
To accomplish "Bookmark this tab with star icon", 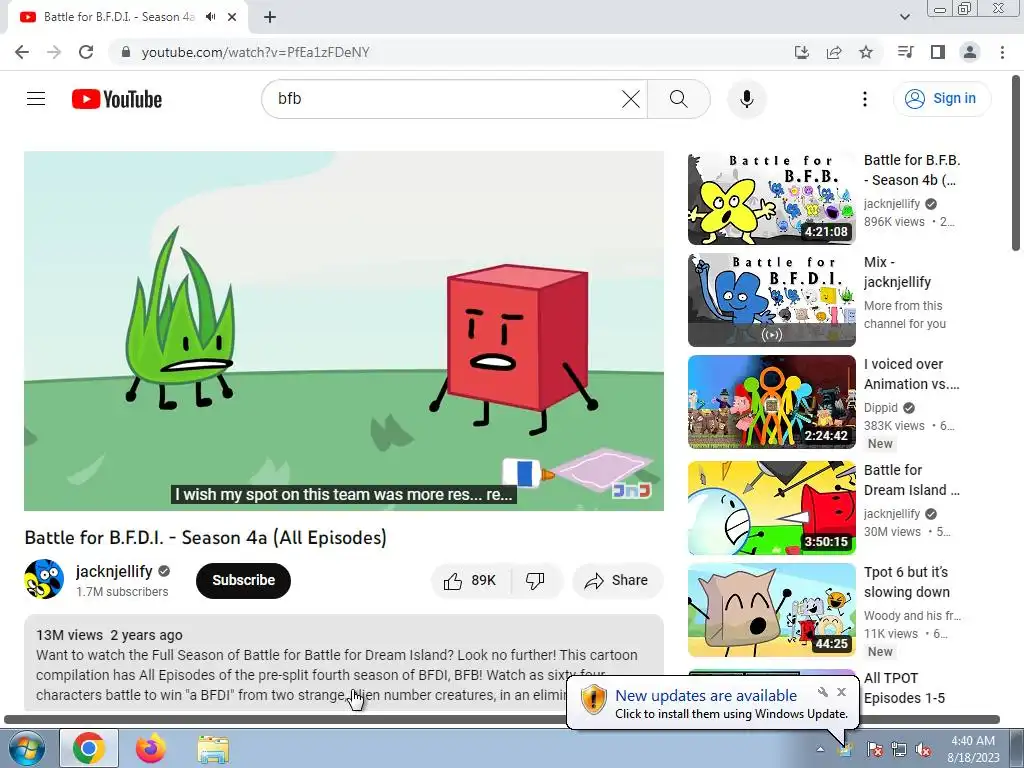I will [866, 52].
